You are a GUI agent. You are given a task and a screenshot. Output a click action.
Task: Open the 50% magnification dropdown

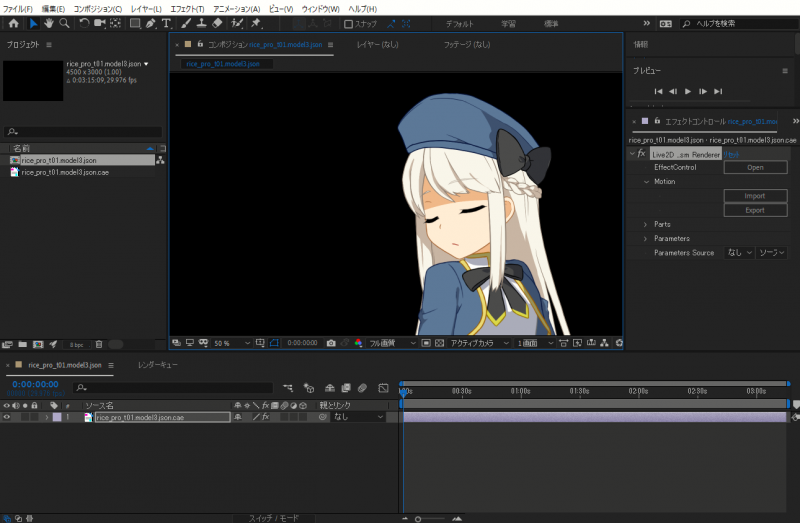point(229,343)
